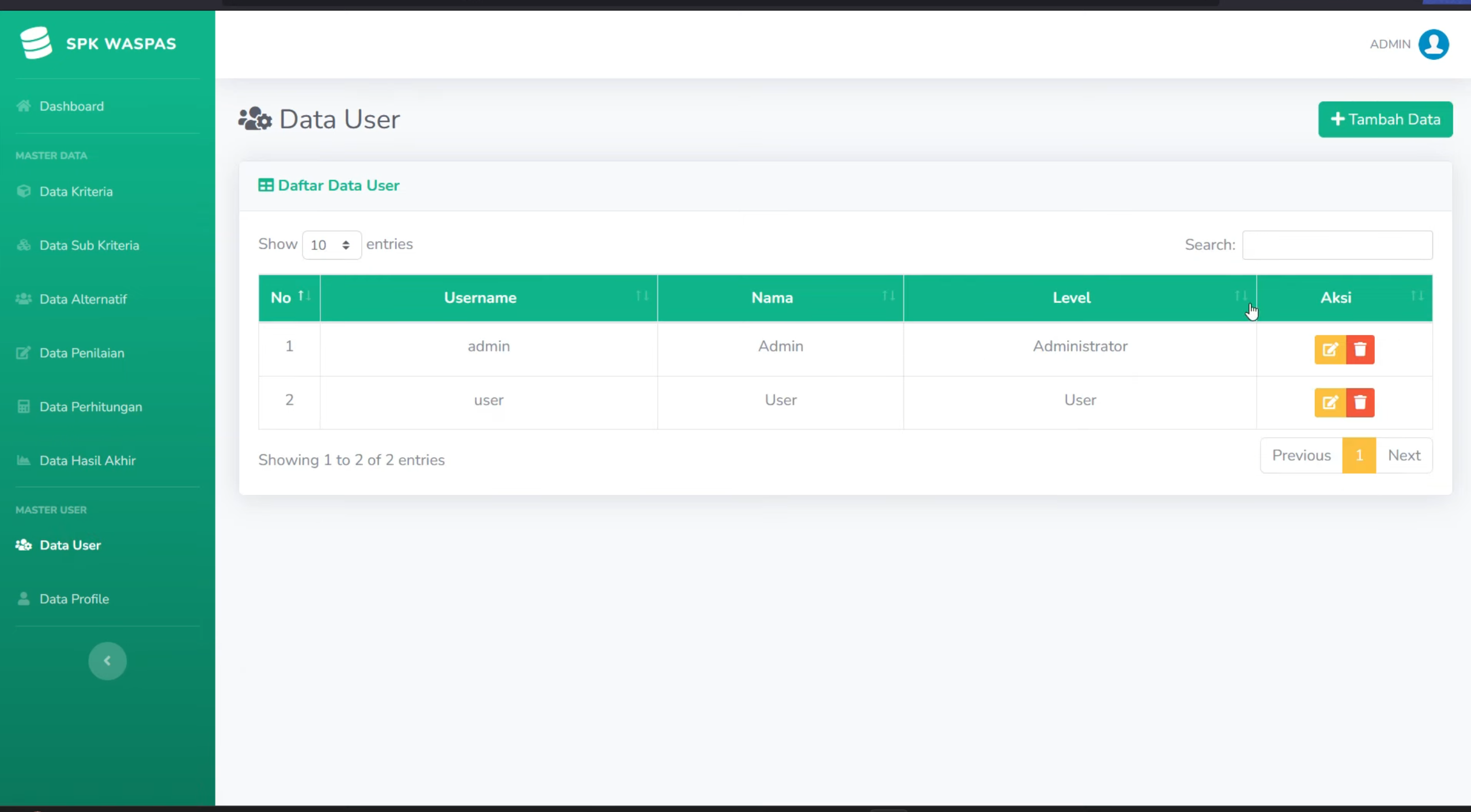The image size is (1471, 812).
Task: Open Data Perhitungan from sidebar
Action: click(x=90, y=407)
